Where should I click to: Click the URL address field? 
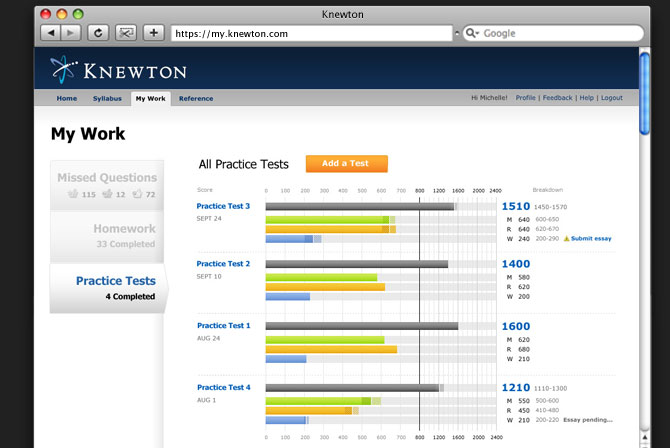click(310, 33)
